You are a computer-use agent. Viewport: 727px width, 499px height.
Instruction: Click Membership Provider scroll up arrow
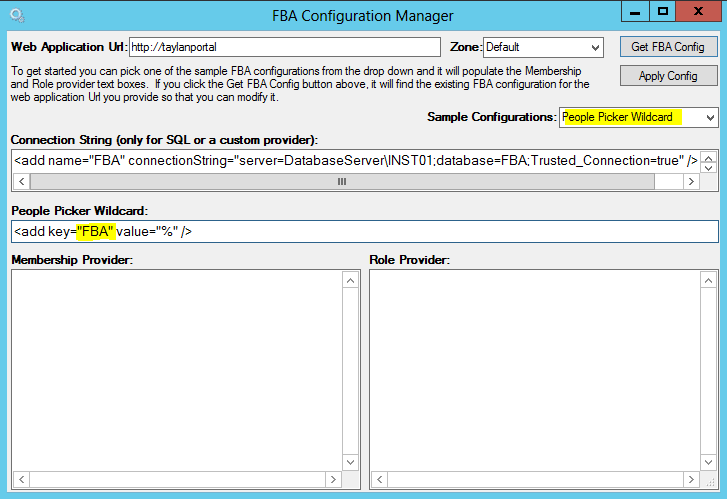click(351, 280)
